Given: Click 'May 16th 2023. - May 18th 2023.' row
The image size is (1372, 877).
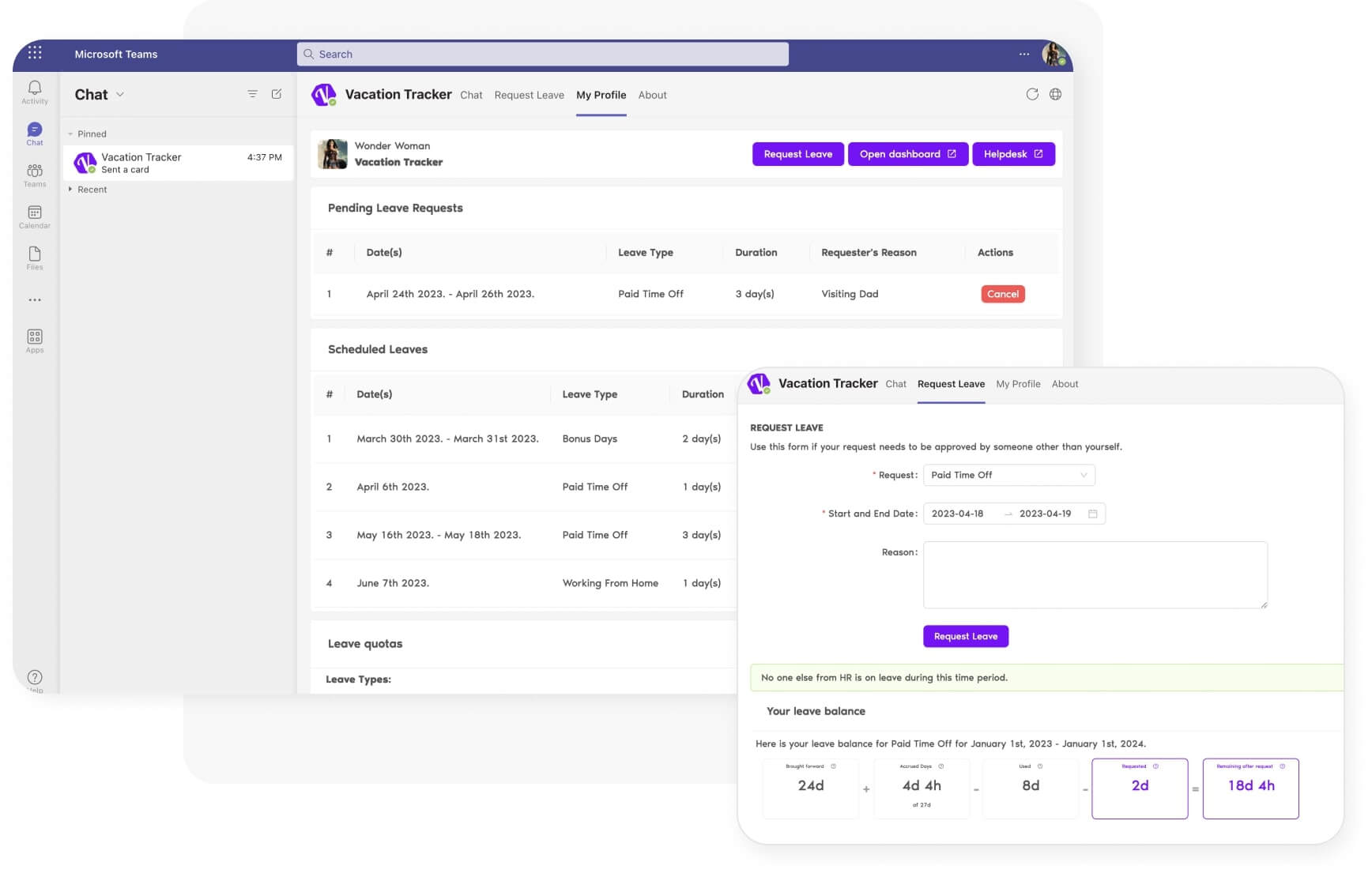Looking at the screenshot, I should pyautogui.click(x=439, y=535).
